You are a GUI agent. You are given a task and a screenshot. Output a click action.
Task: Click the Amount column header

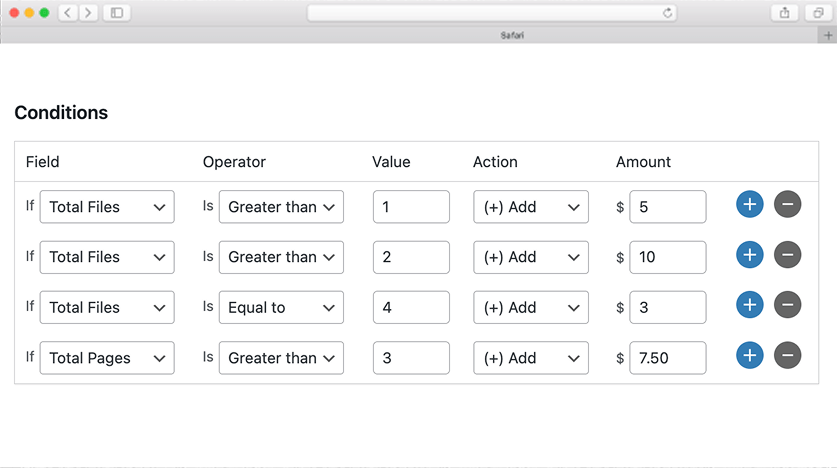tap(643, 162)
